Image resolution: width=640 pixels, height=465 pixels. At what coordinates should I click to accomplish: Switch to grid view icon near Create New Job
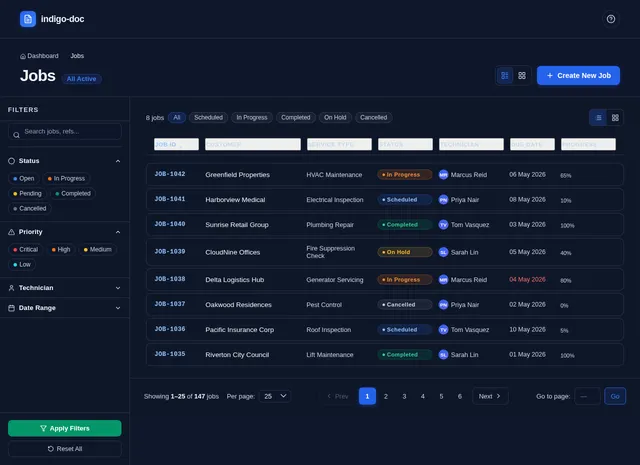coord(522,76)
